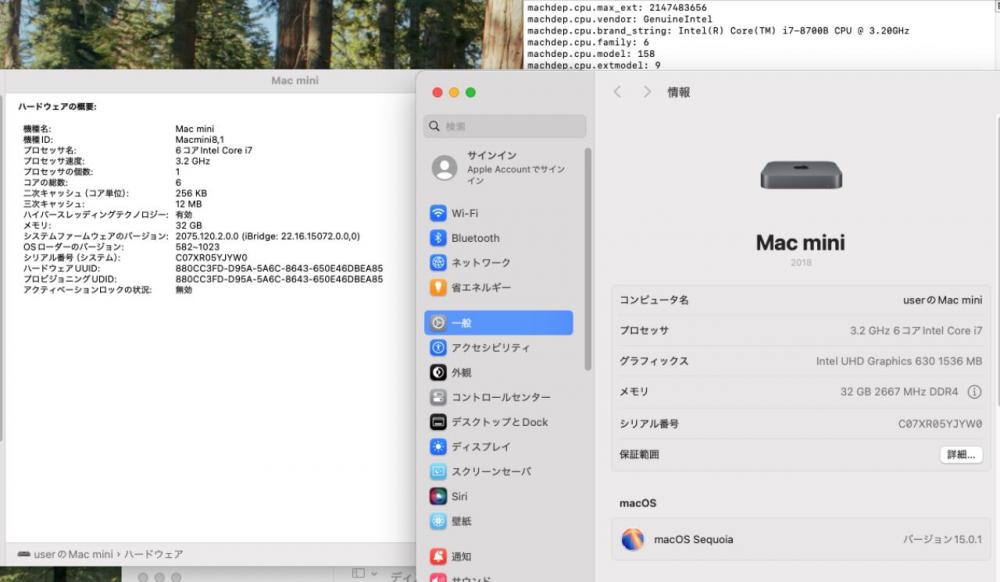Screen dimensions: 1000x582
Task: Open the コントロールセンター icon
Action: (438, 397)
